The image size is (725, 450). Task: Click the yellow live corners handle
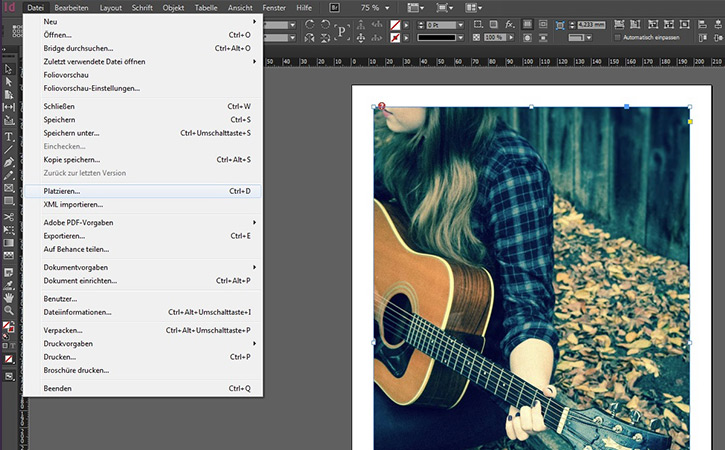(690, 122)
